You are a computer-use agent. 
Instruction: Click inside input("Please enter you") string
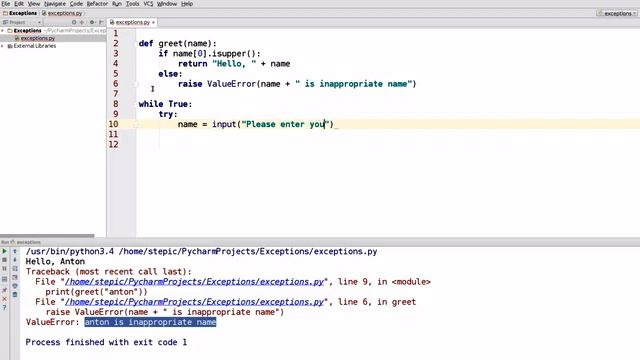pos(284,124)
